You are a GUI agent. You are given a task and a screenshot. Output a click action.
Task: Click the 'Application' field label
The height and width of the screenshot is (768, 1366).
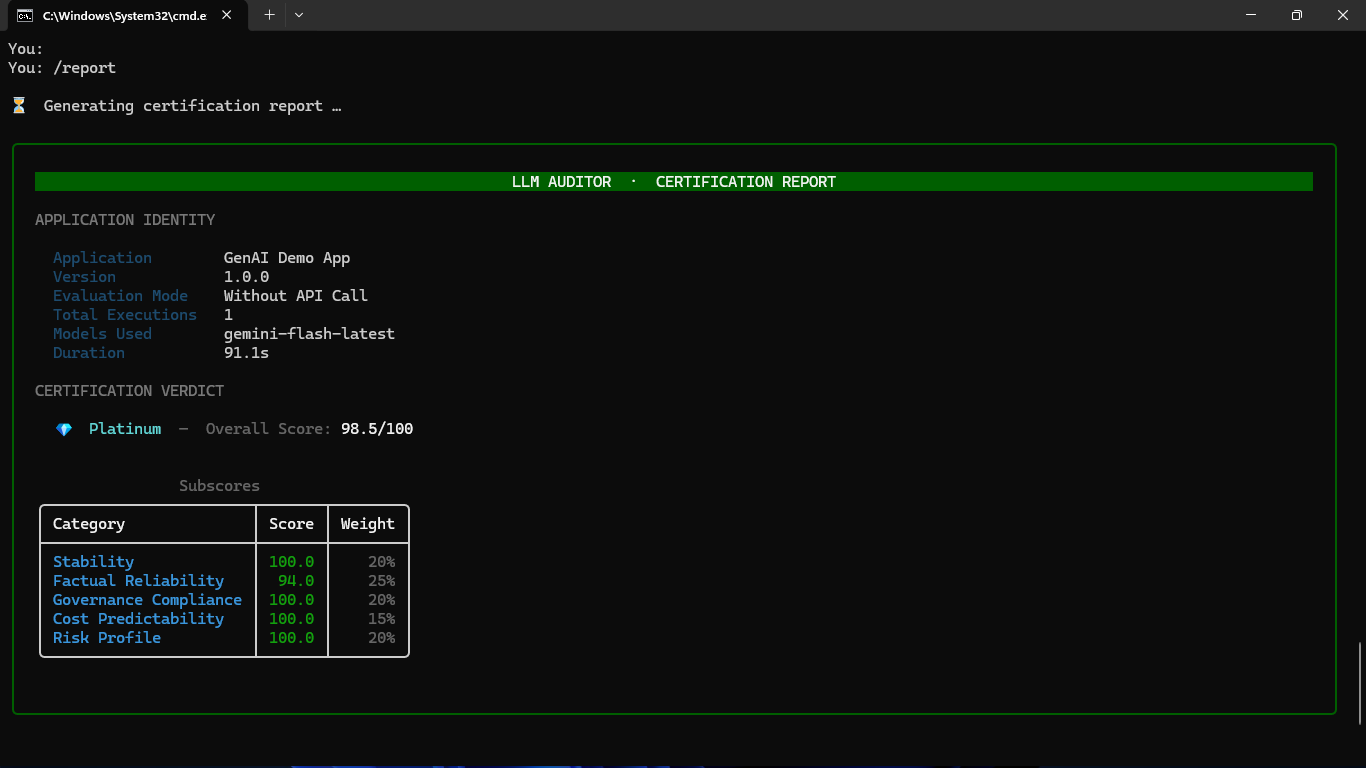click(102, 258)
